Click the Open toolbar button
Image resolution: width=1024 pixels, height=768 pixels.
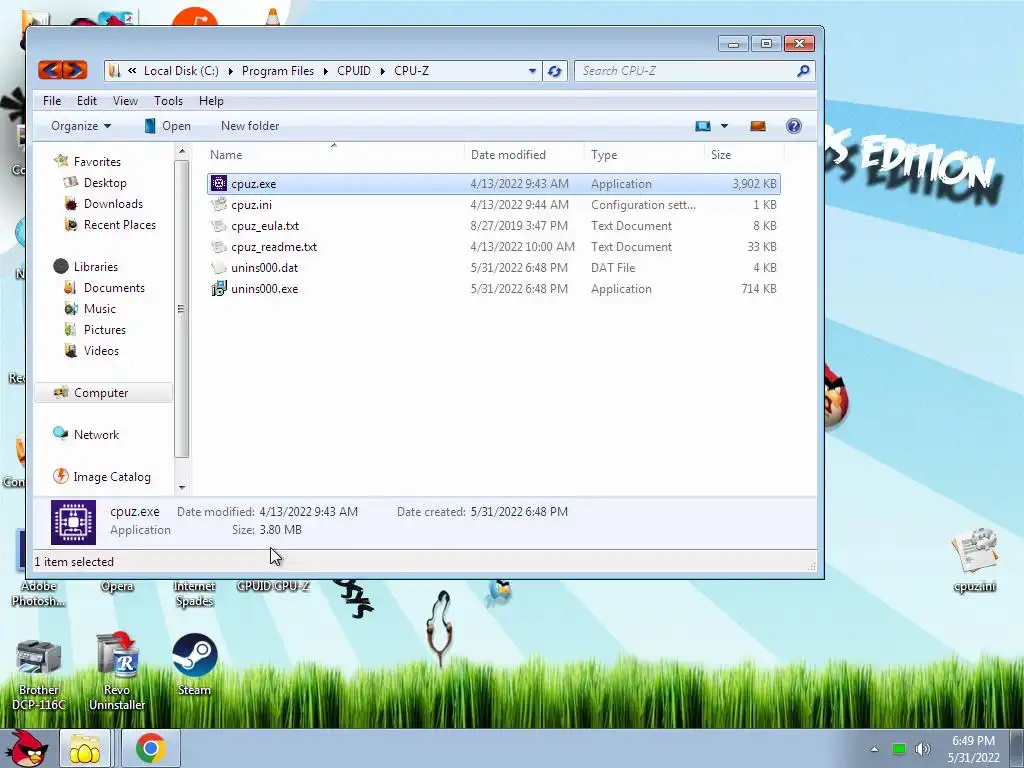click(168, 126)
